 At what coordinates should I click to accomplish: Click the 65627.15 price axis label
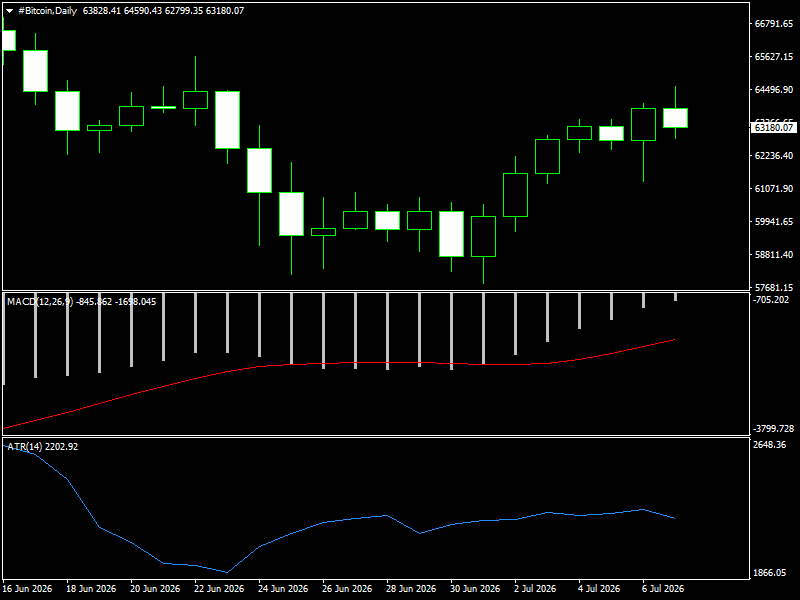click(x=774, y=57)
